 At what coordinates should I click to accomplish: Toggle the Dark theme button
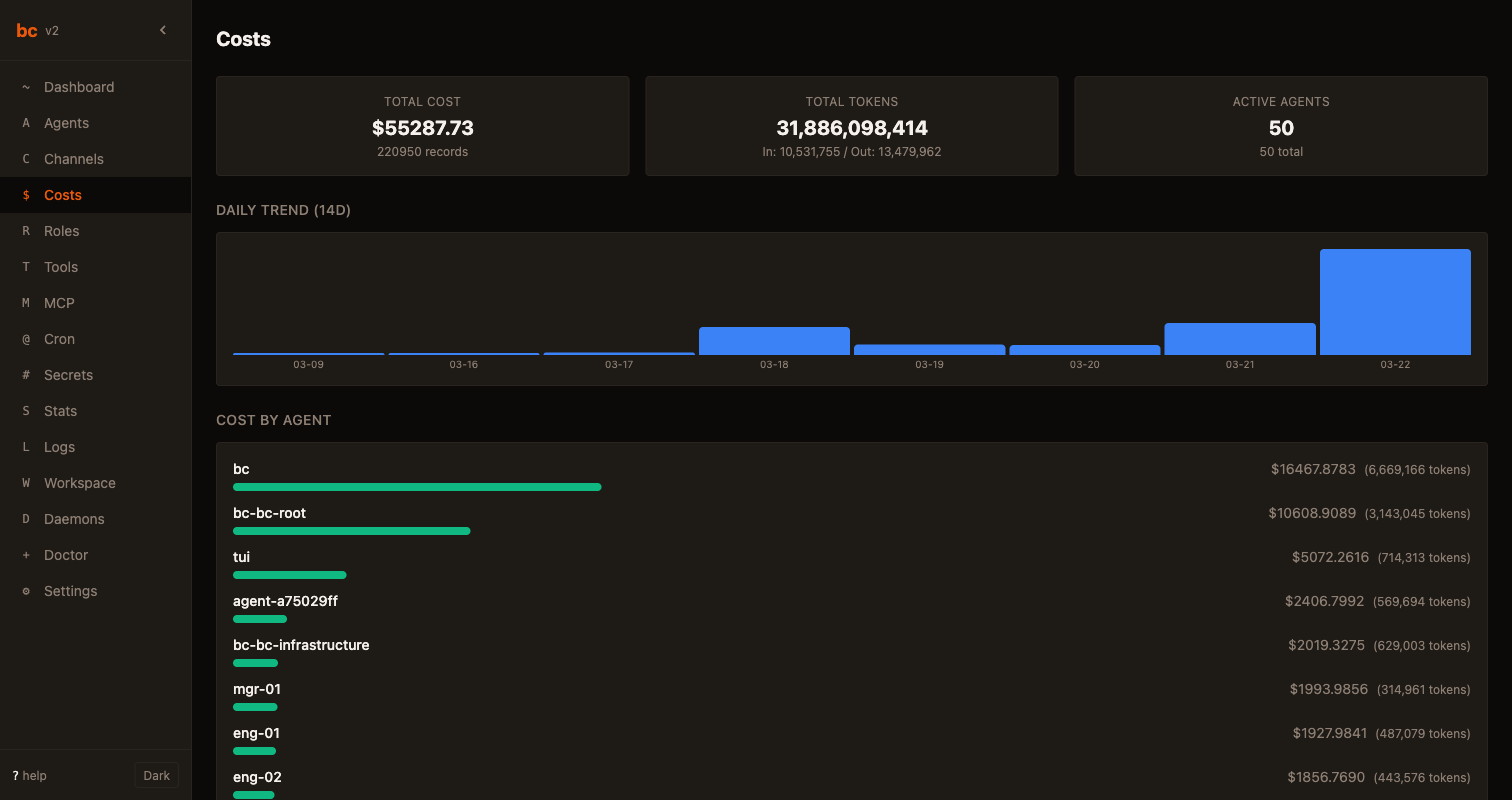[x=157, y=775]
